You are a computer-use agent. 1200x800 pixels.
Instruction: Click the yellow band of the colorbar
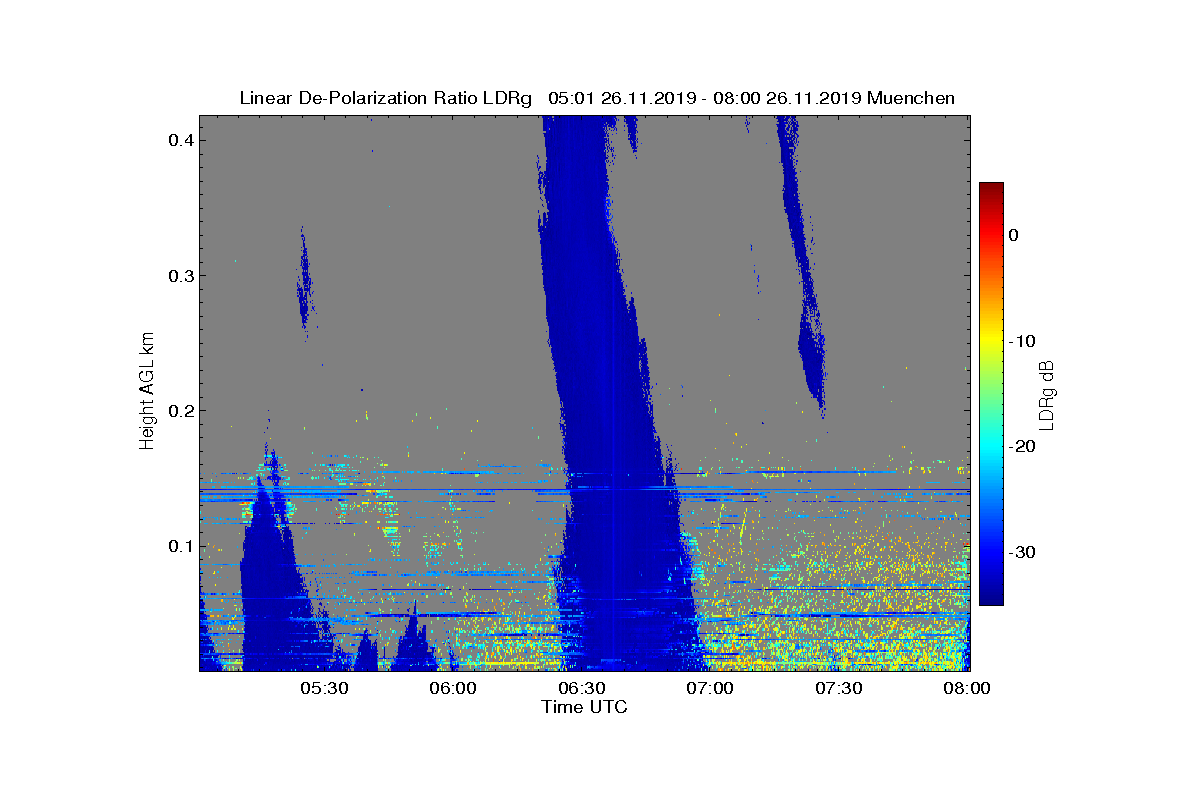pos(991,343)
